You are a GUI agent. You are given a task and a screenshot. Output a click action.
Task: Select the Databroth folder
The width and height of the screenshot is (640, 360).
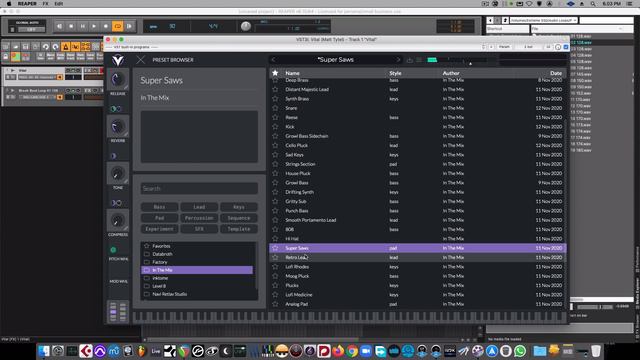click(197, 254)
